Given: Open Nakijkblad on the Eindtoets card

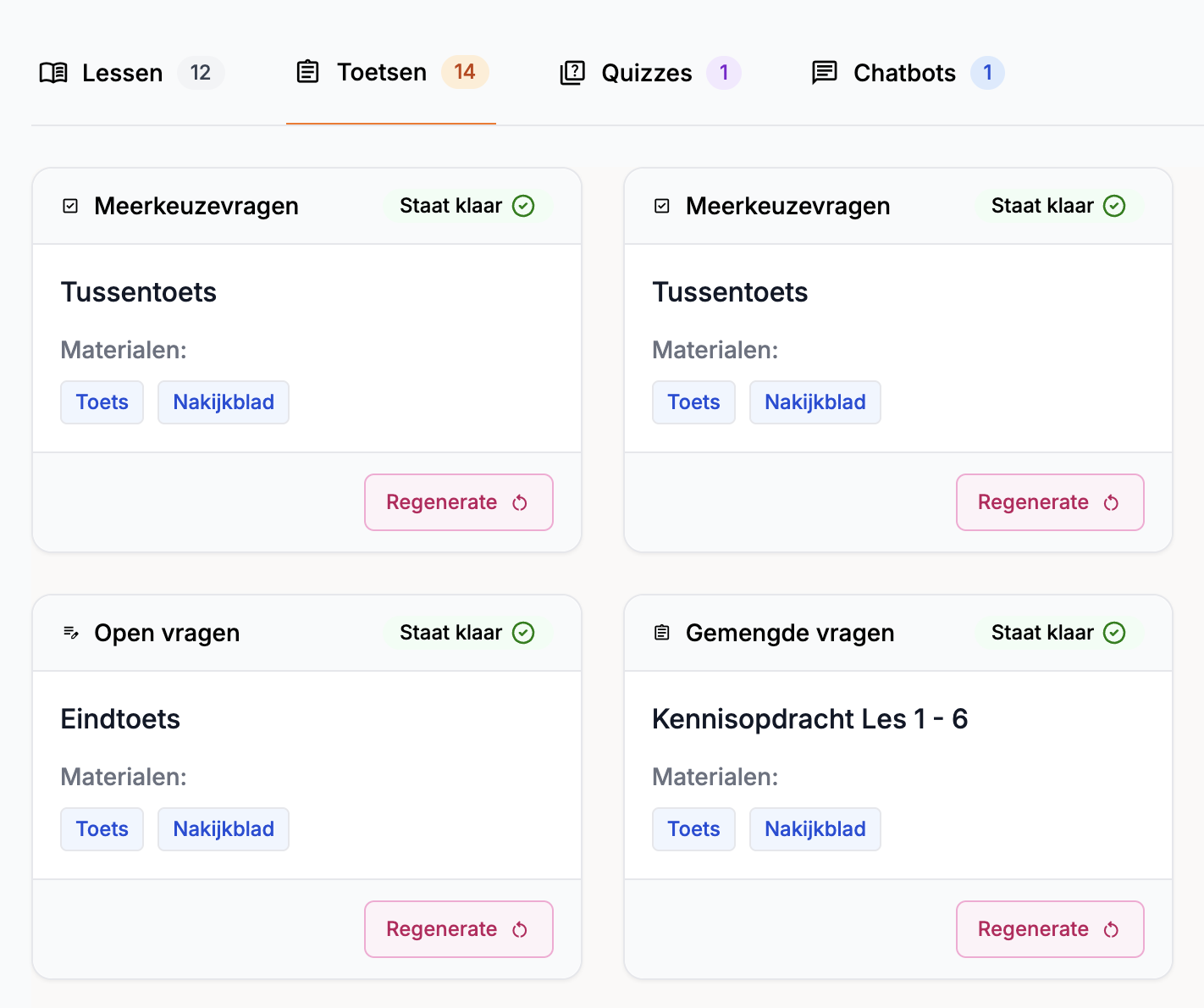Looking at the screenshot, I should pos(224,829).
